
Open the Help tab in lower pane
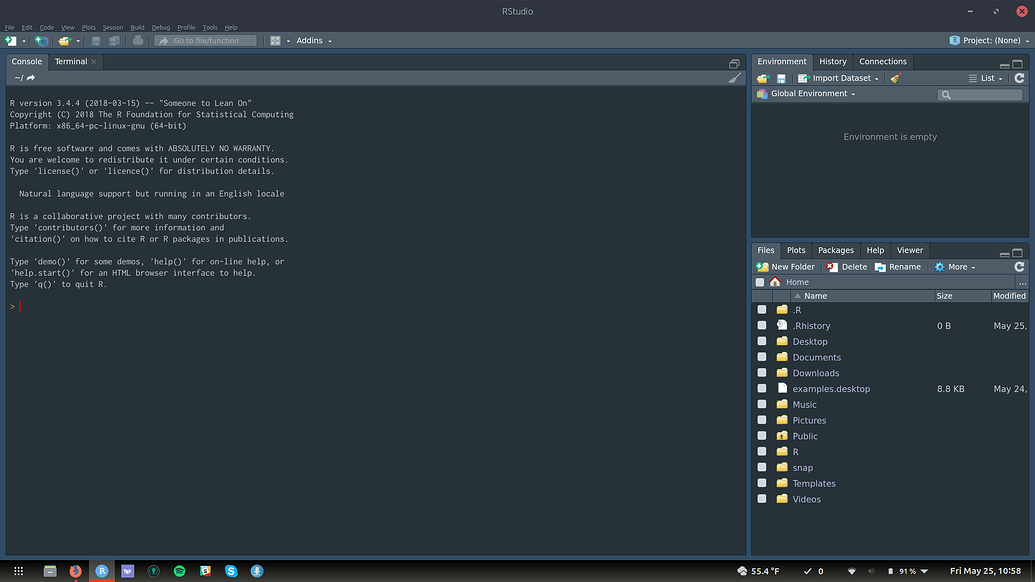(x=875, y=250)
